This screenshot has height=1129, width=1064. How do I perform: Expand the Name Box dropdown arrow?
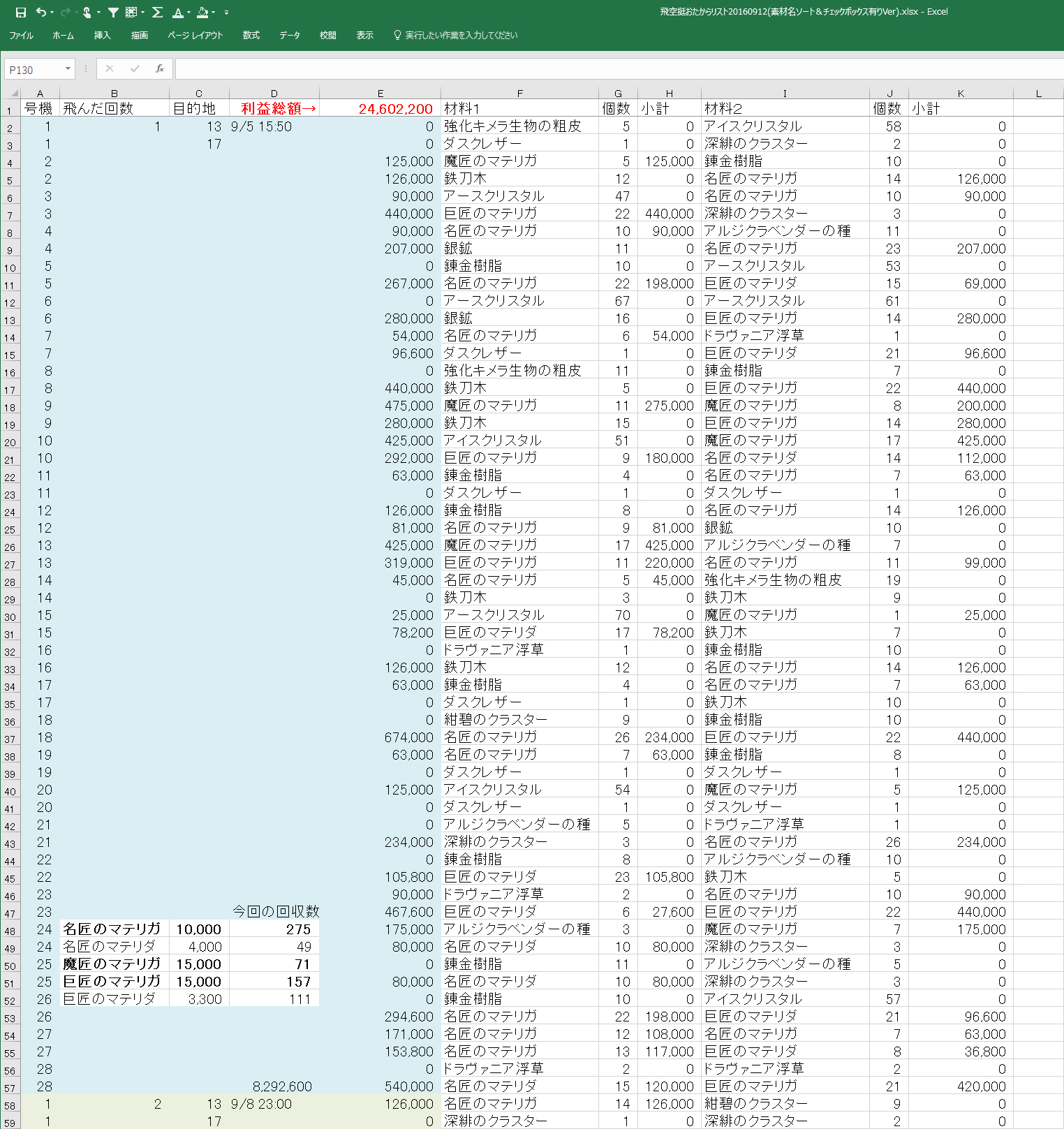(x=68, y=69)
